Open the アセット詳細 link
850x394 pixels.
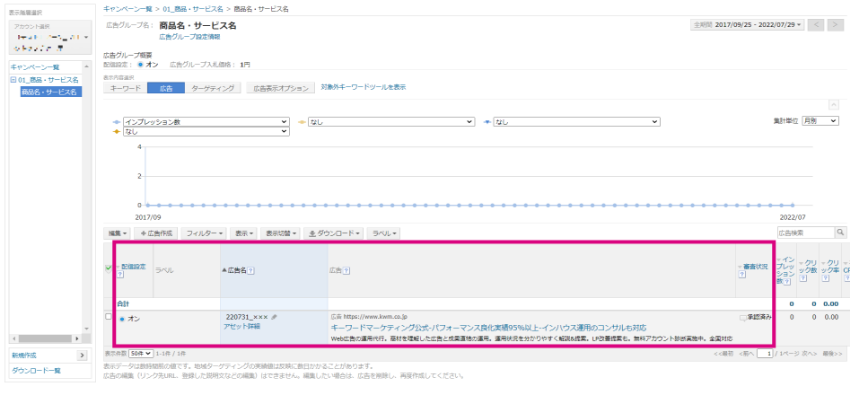pos(241,326)
